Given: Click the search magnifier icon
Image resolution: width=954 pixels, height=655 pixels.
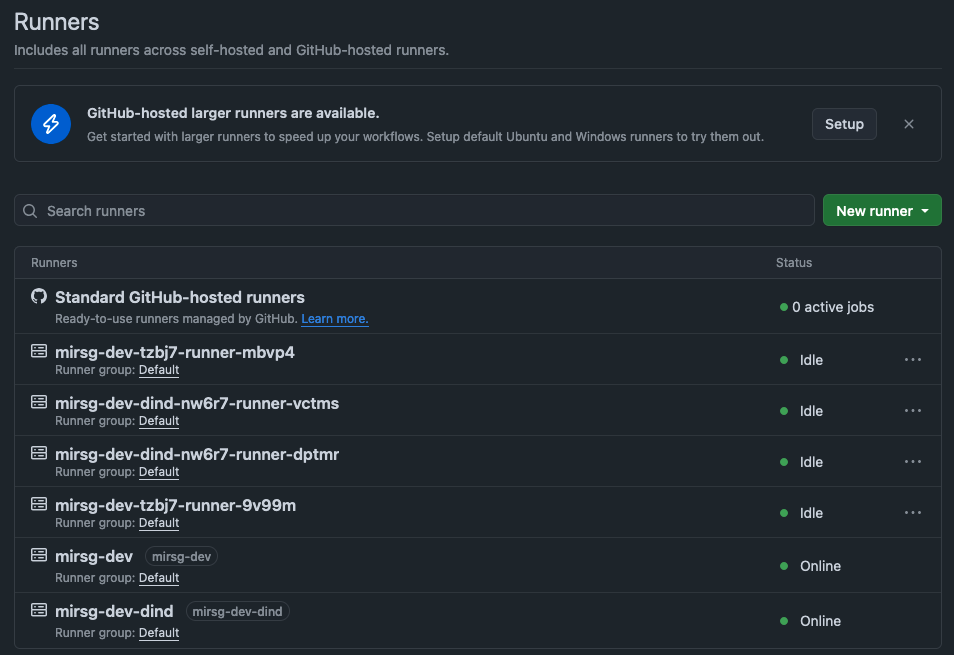Looking at the screenshot, I should tap(30, 211).
